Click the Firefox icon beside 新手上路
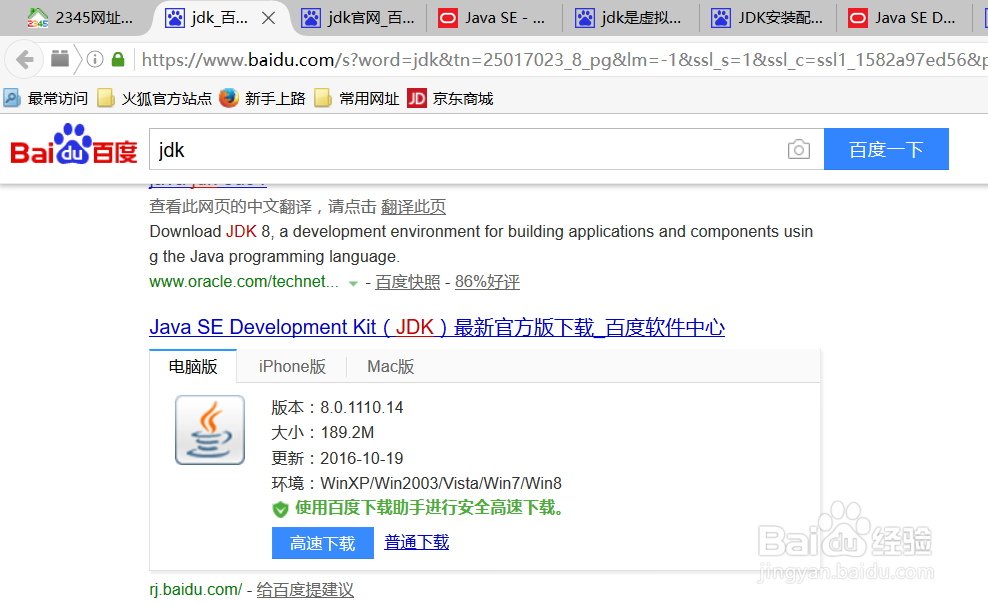Viewport: 988px width, 606px height. pos(229,98)
